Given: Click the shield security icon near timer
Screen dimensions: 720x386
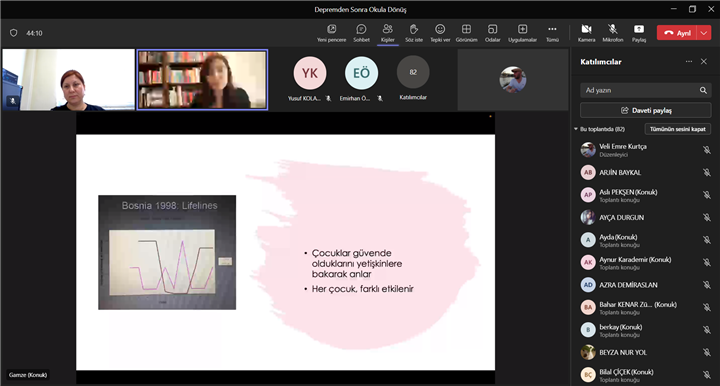Looking at the screenshot, I should tap(13, 33).
